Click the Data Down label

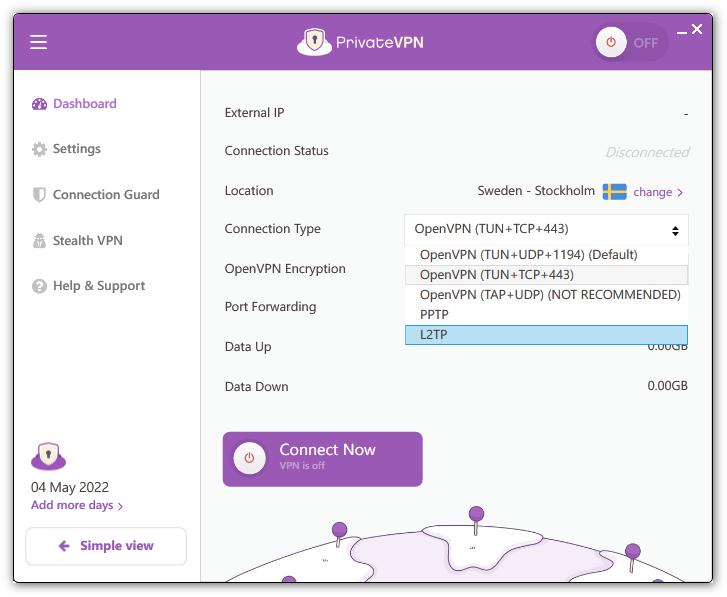(x=256, y=387)
